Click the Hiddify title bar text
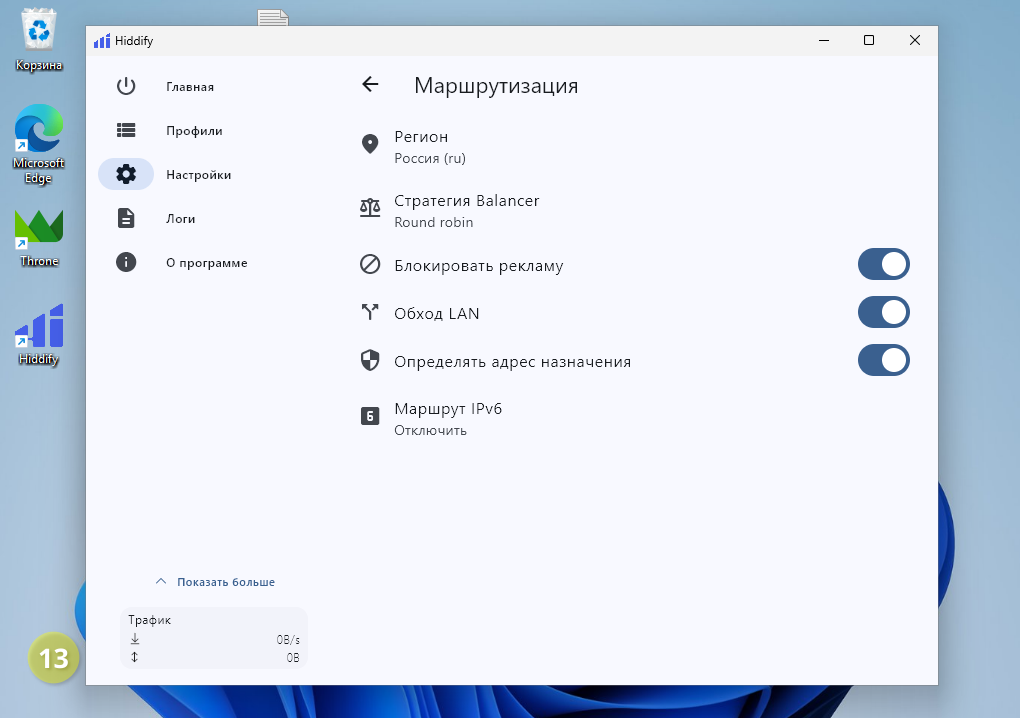 tap(134, 41)
